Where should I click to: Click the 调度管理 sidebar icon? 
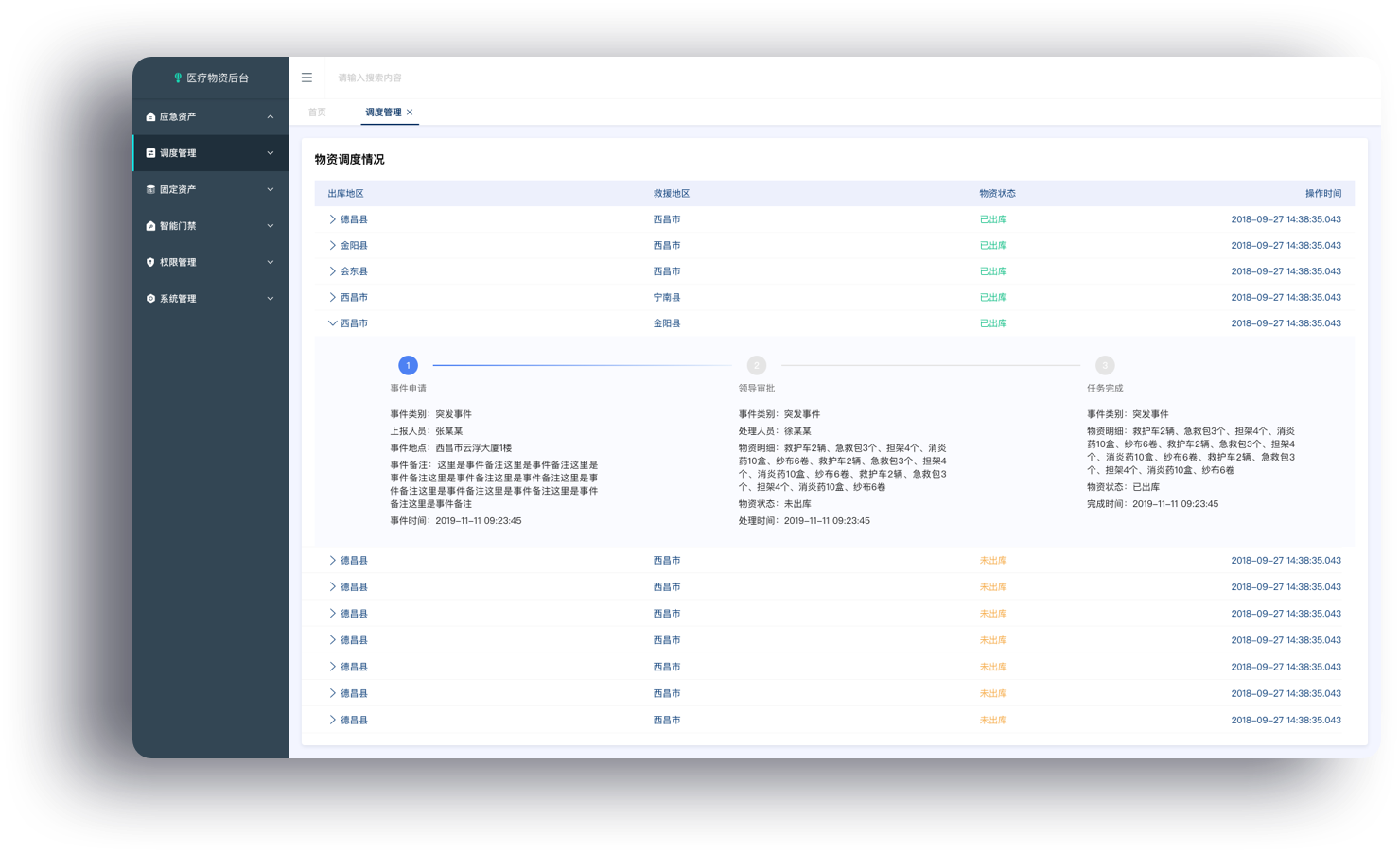150,153
